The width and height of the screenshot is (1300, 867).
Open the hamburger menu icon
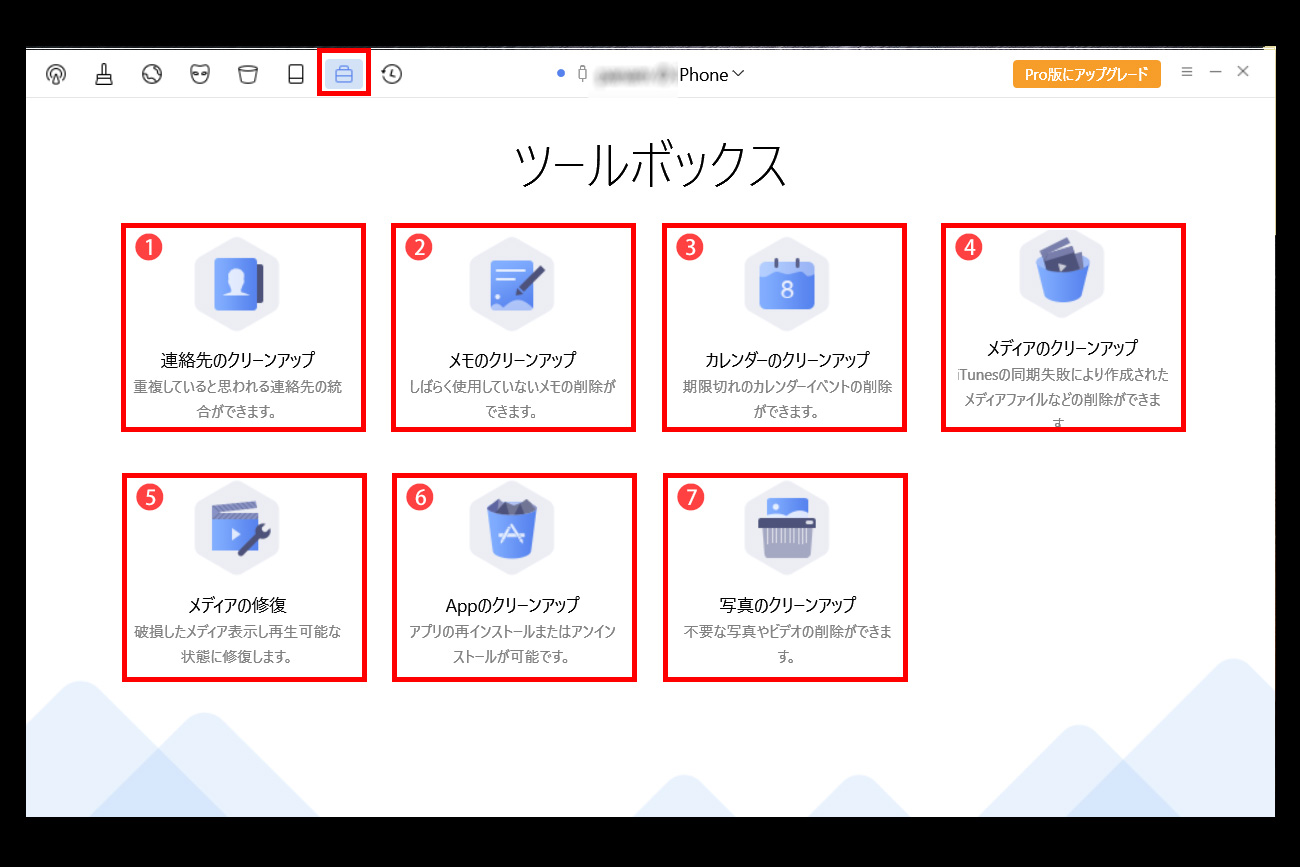click(x=1187, y=71)
